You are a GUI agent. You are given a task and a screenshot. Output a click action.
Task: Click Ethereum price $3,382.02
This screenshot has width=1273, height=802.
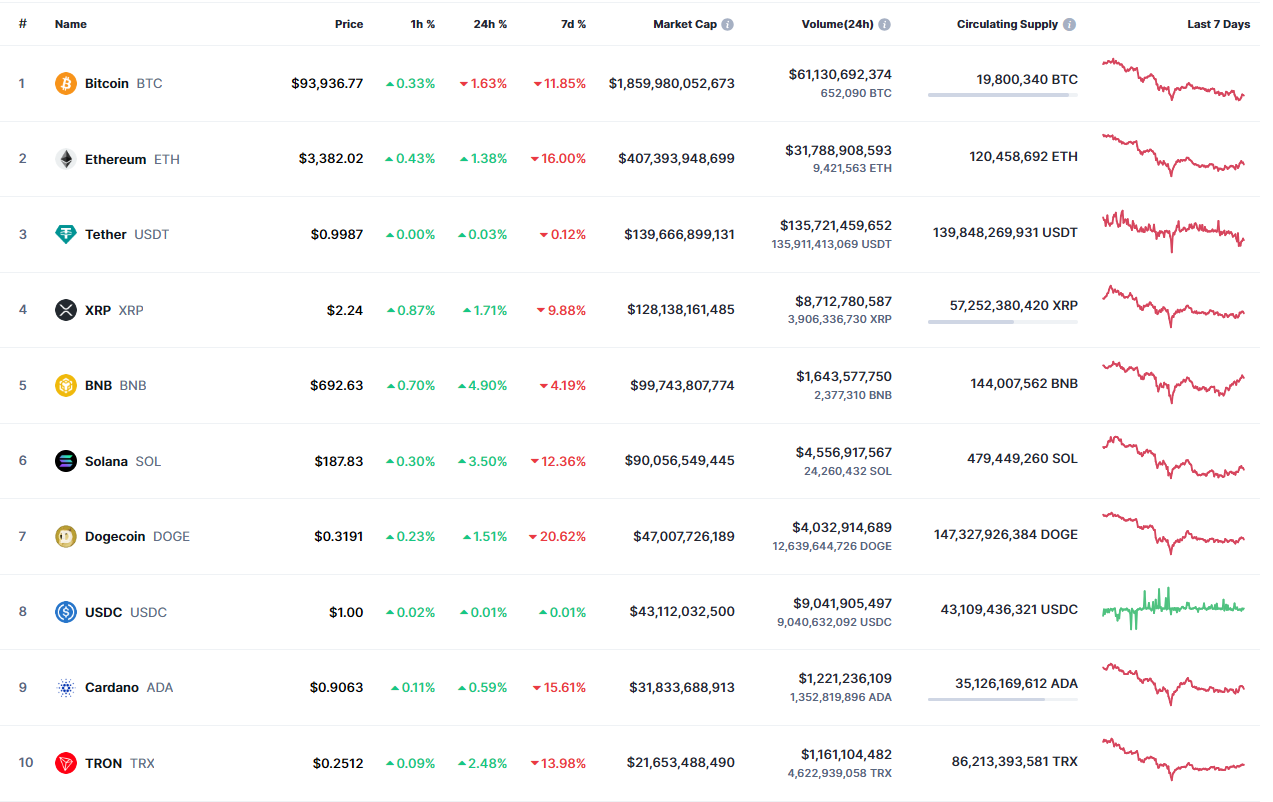pyautogui.click(x=331, y=159)
